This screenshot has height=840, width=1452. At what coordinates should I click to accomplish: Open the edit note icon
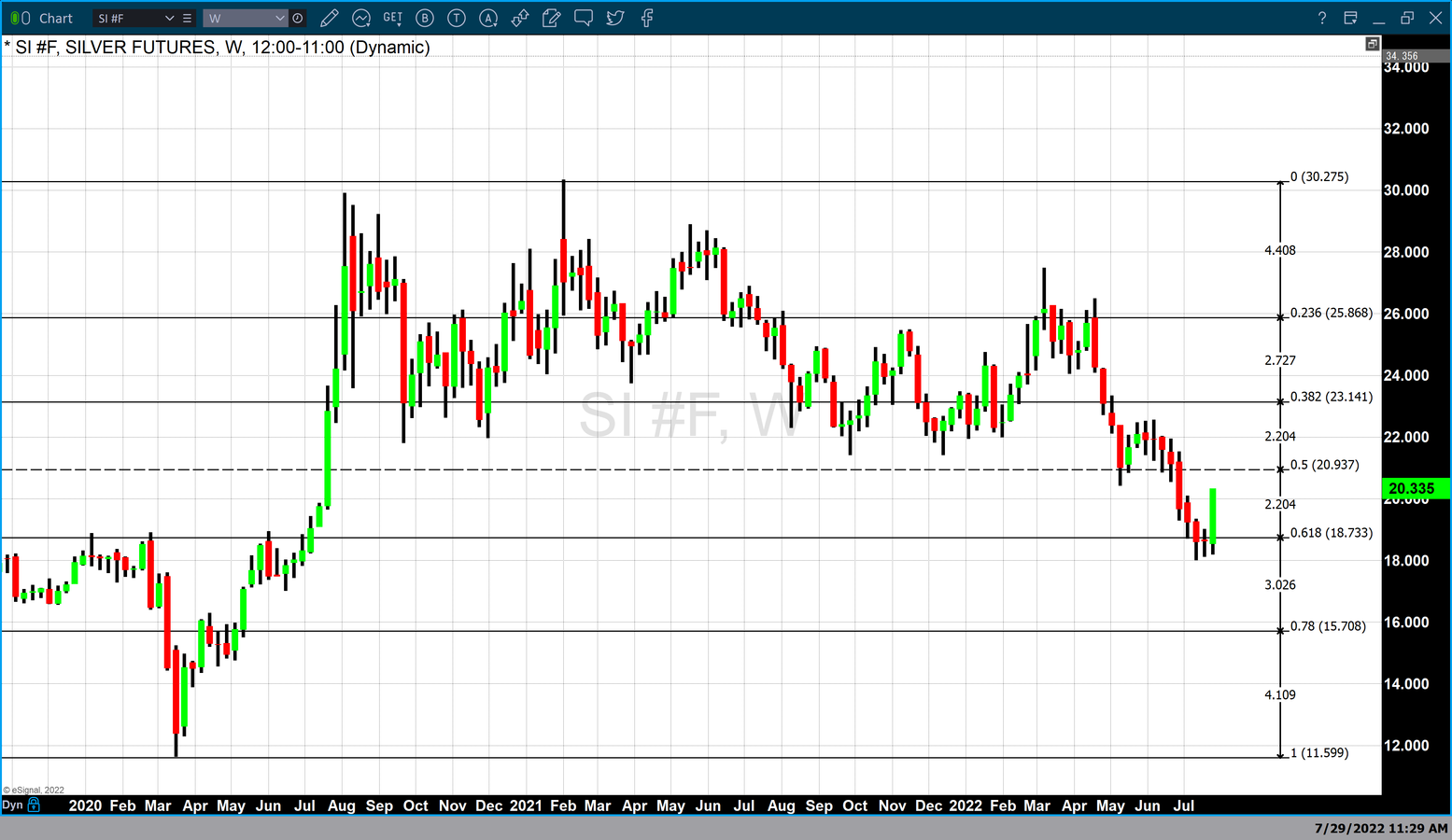click(551, 18)
